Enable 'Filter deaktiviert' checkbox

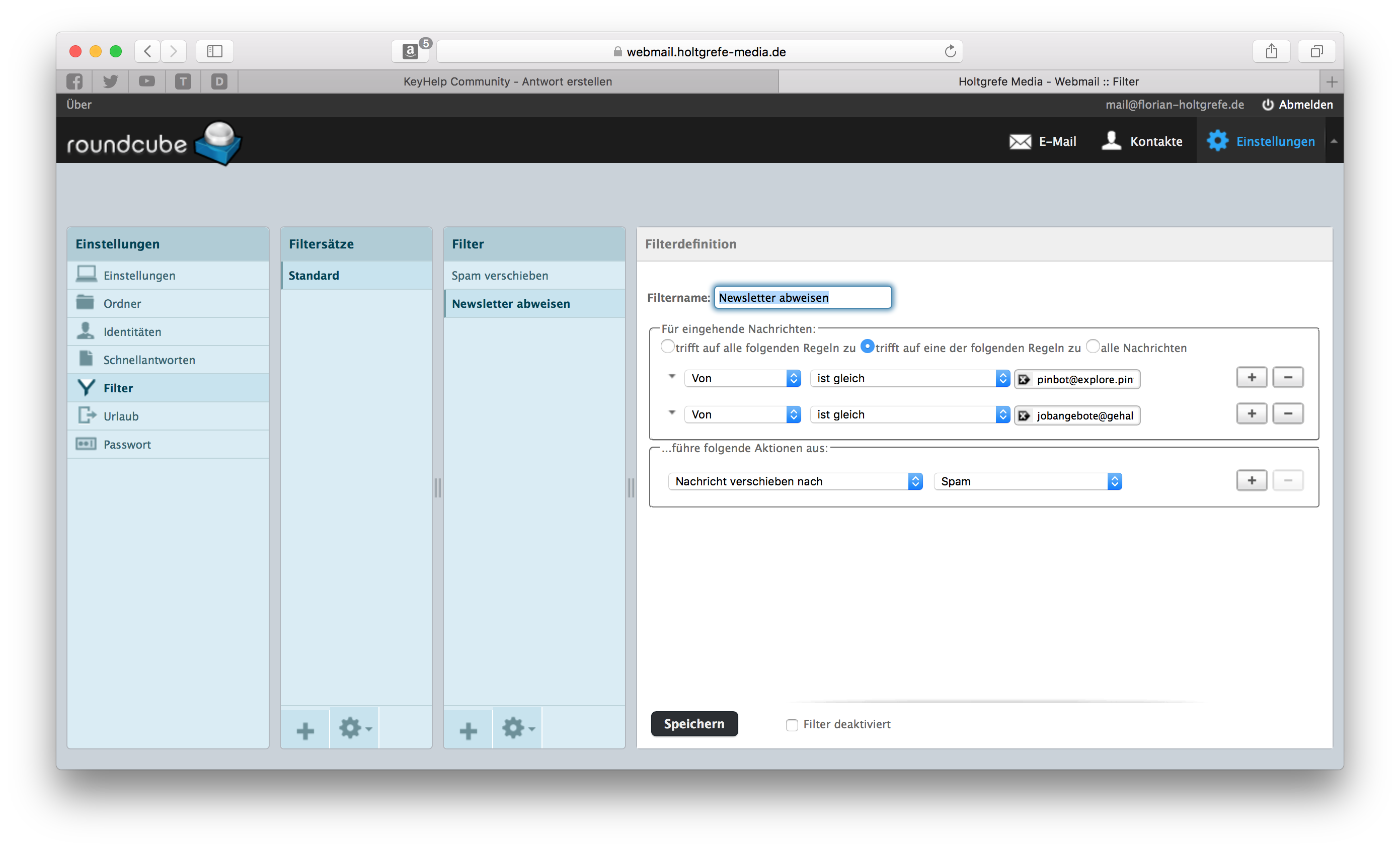pyautogui.click(x=792, y=725)
